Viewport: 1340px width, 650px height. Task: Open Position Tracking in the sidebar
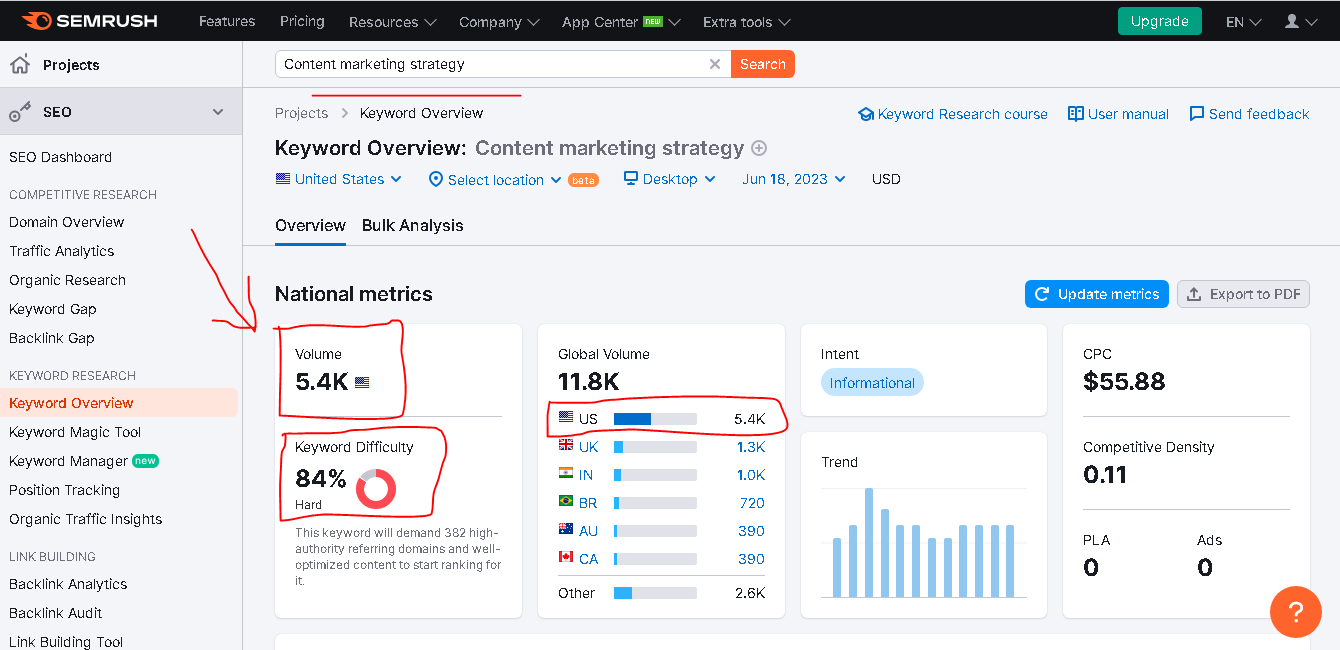tap(64, 490)
